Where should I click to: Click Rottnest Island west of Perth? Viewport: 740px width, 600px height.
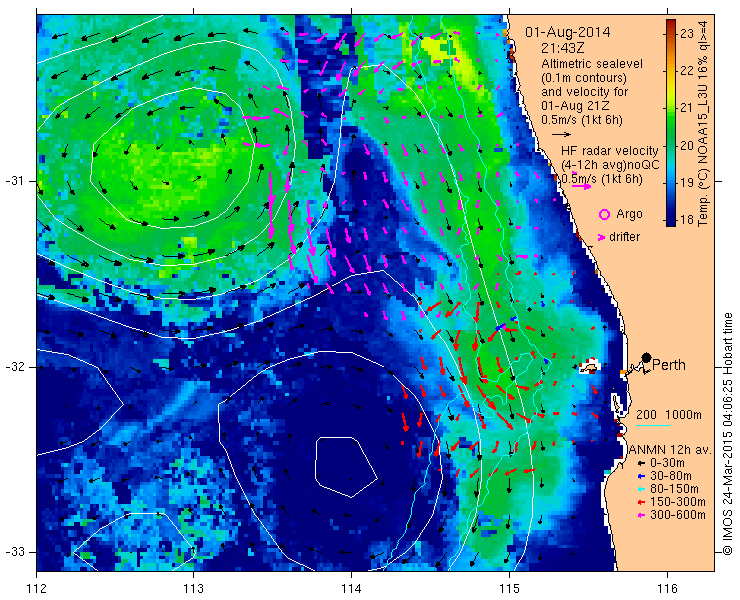point(589,367)
